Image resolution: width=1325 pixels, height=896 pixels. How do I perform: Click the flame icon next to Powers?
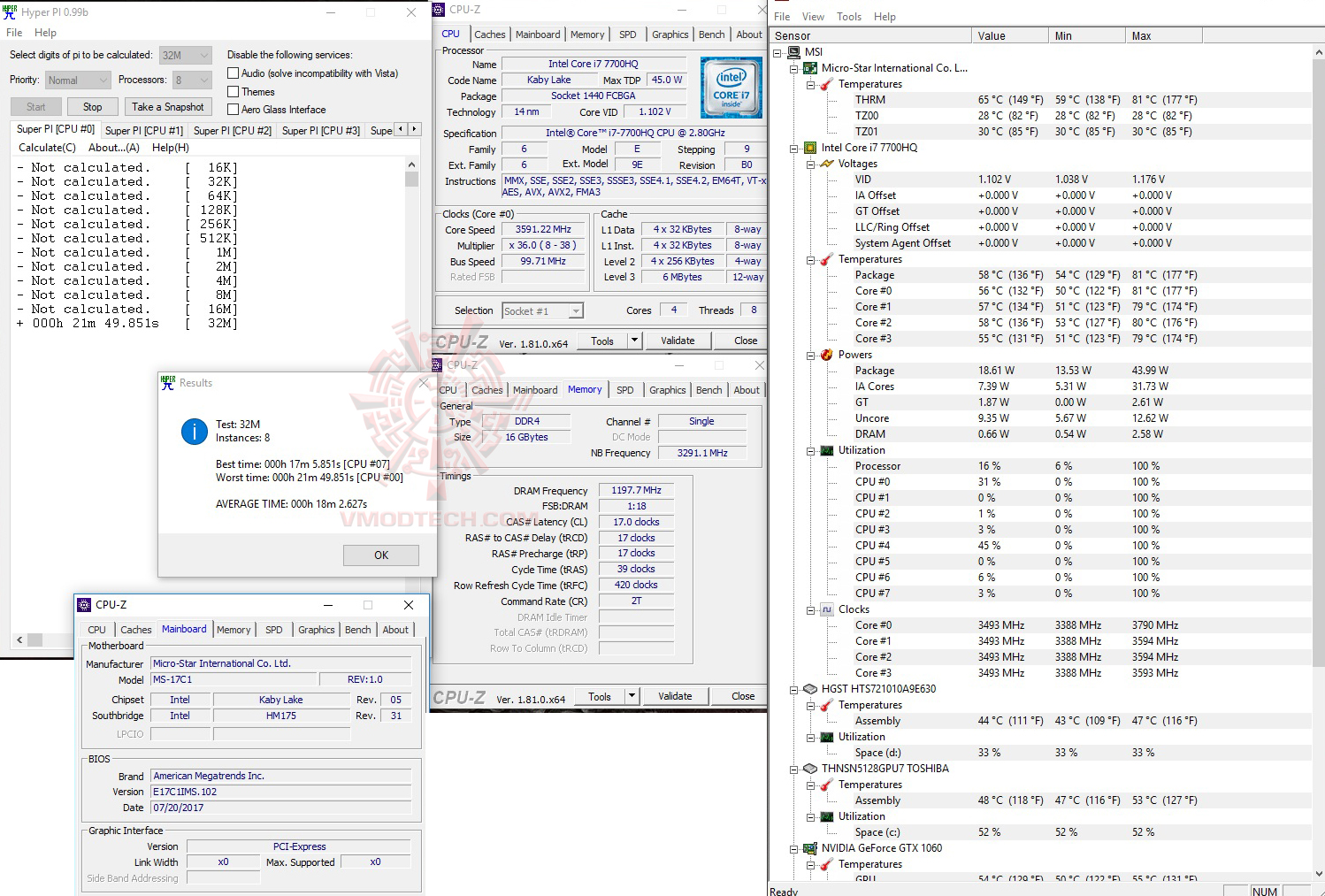tap(826, 355)
